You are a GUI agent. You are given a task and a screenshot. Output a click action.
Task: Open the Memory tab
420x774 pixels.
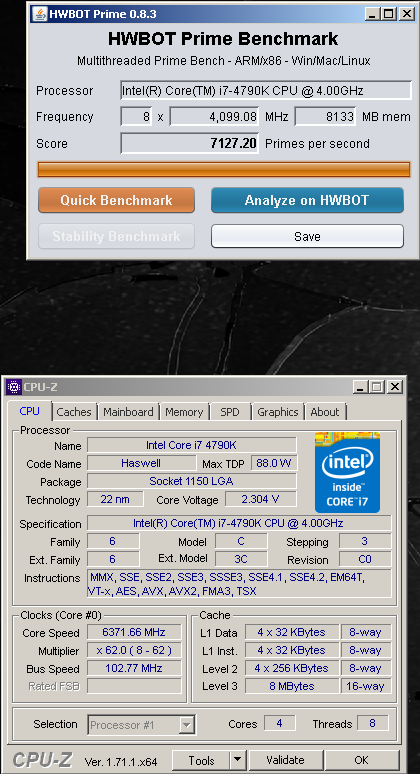point(184,412)
